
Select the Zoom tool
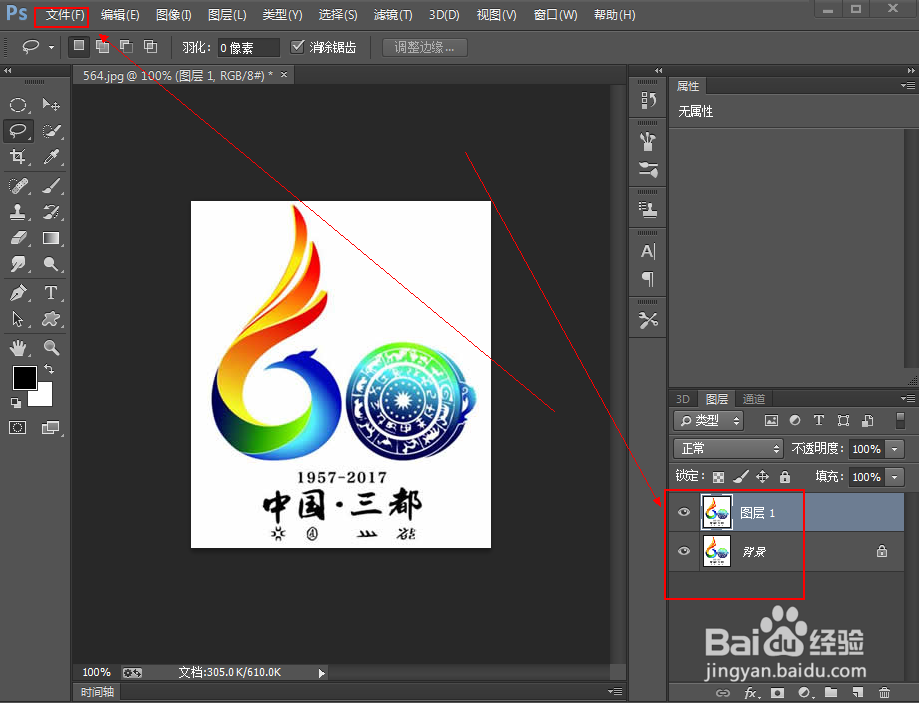click(51, 348)
